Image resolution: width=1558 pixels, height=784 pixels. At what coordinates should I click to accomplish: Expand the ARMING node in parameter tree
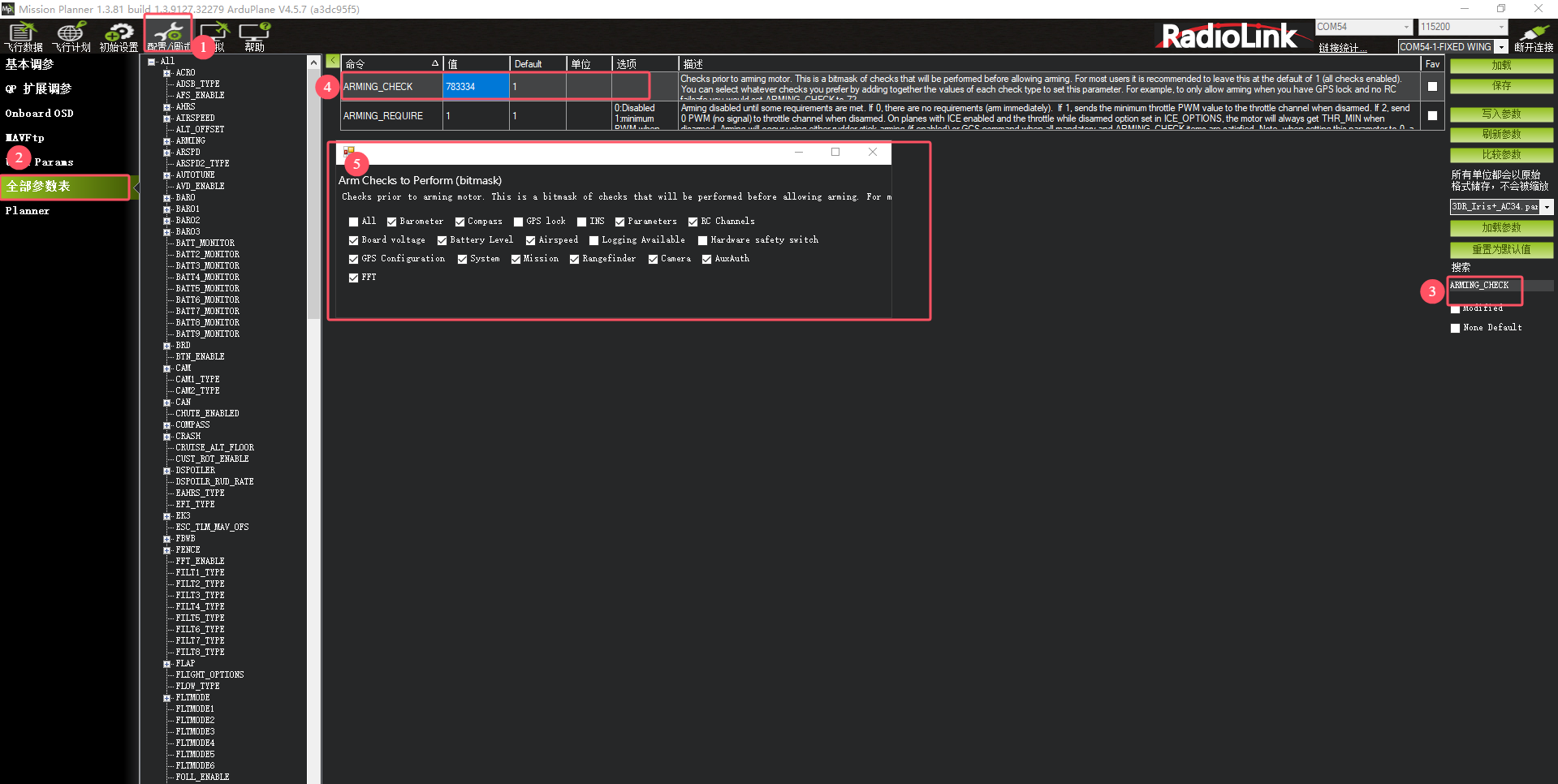[167, 141]
